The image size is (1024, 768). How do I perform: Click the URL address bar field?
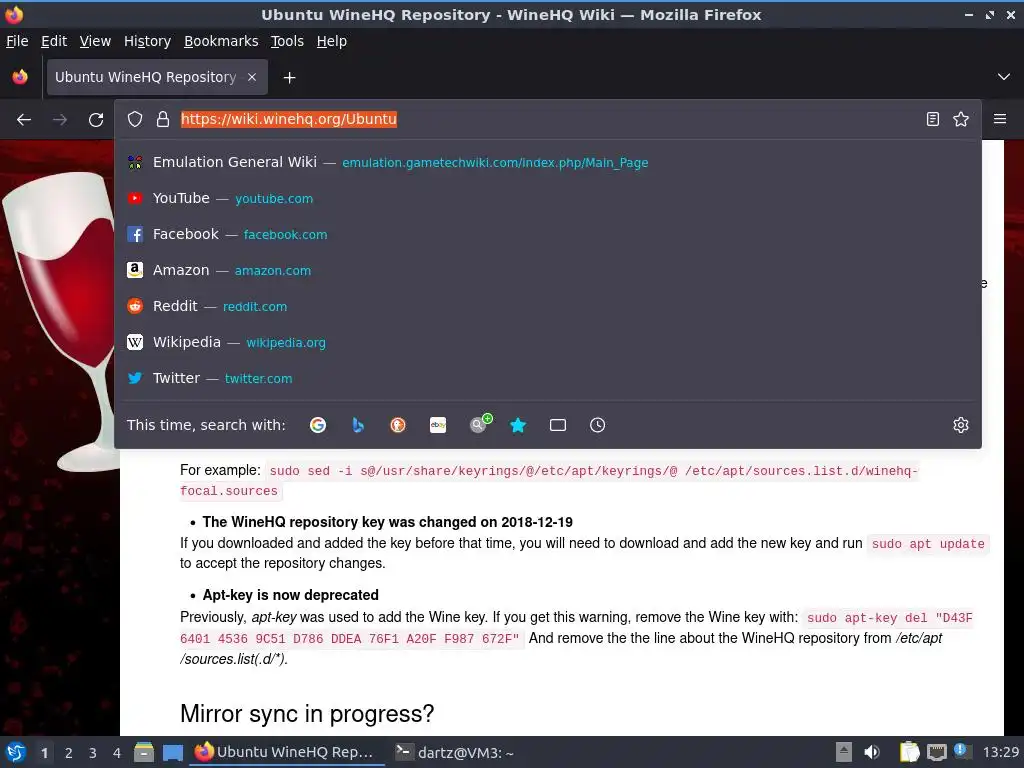click(546, 119)
